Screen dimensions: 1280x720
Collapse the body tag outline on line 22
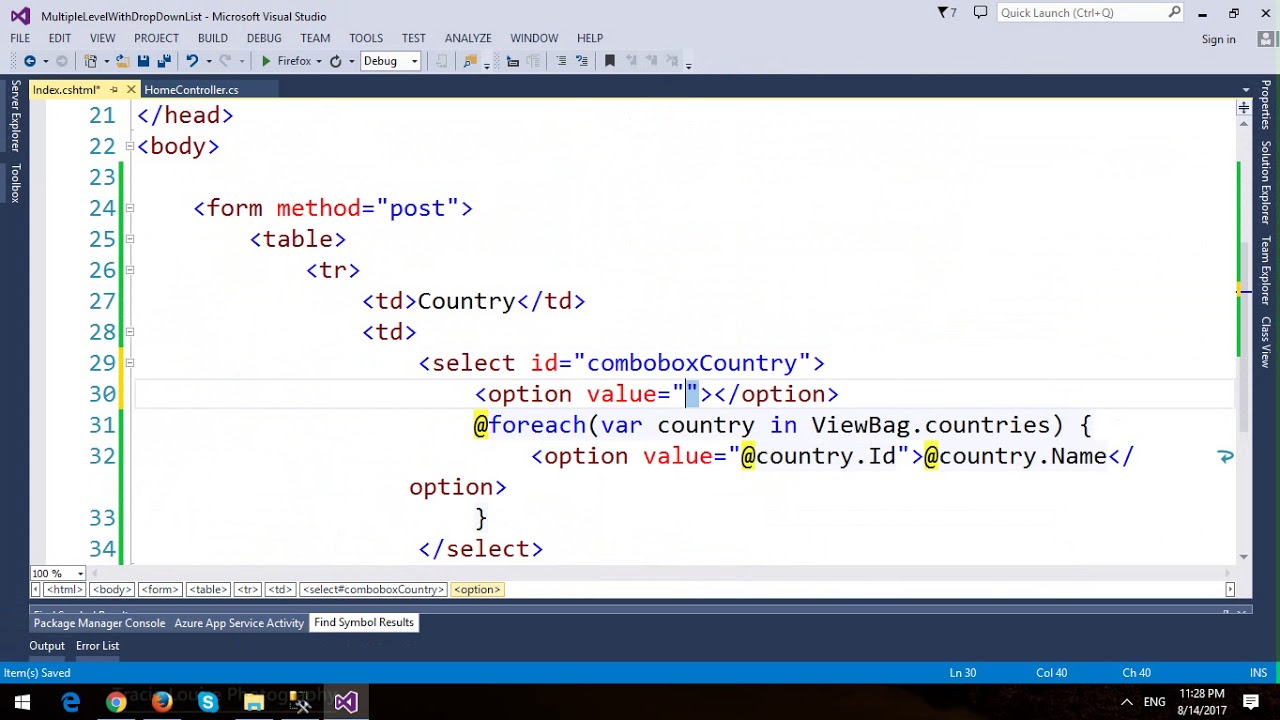130,146
